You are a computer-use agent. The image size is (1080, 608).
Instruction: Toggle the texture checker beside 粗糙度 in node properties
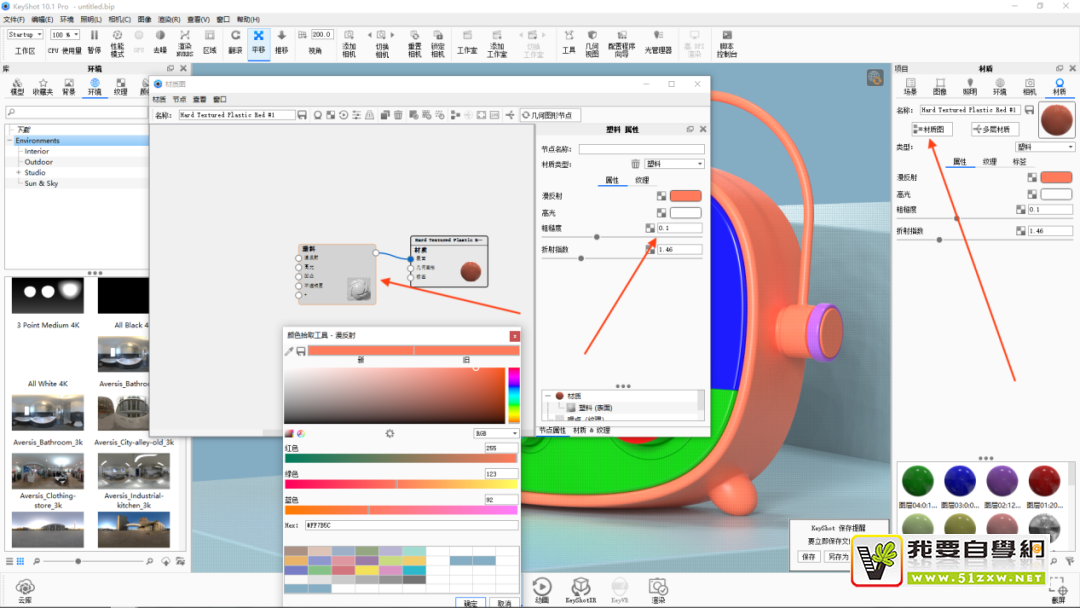[x=649, y=229]
